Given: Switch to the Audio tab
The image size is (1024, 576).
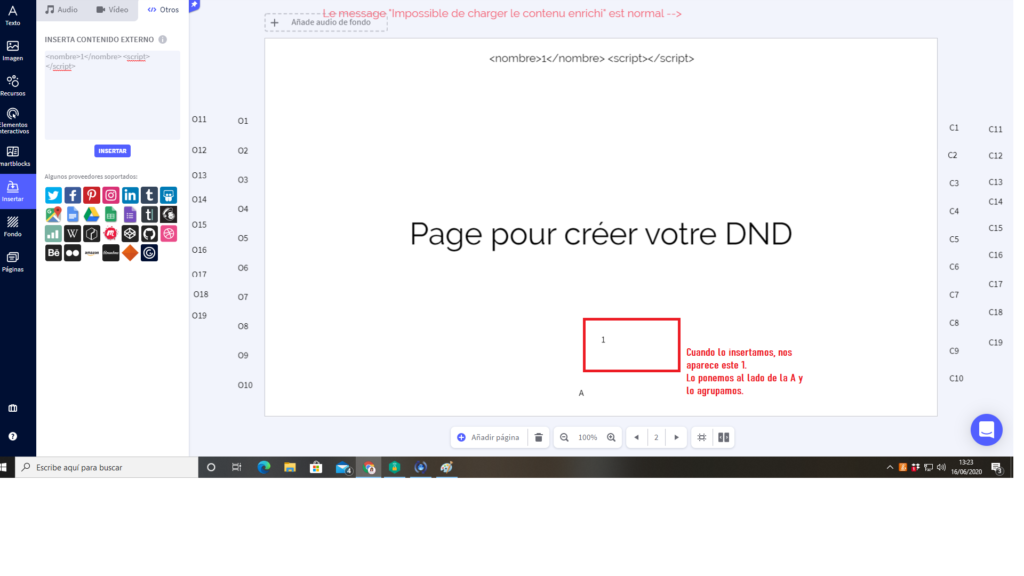Looking at the screenshot, I should coord(61,9).
